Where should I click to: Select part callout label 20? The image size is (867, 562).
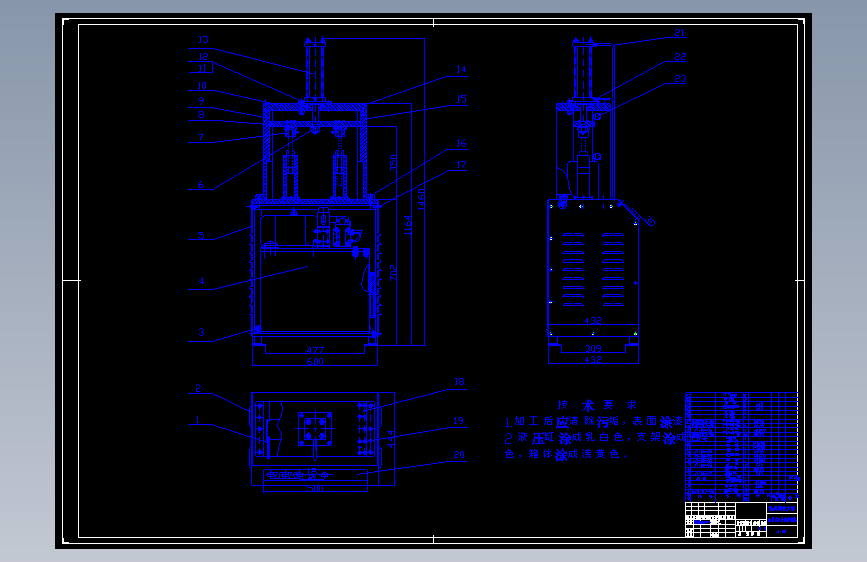coord(459,455)
